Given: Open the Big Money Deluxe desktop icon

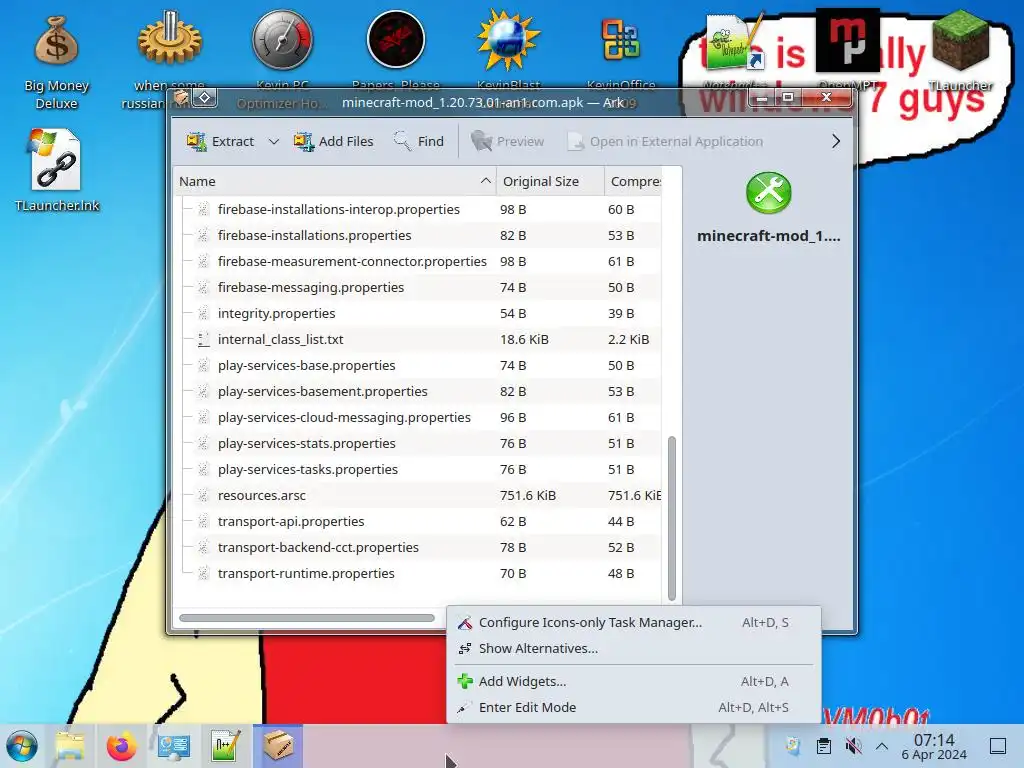Looking at the screenshot, I should [x=56, y=40].
